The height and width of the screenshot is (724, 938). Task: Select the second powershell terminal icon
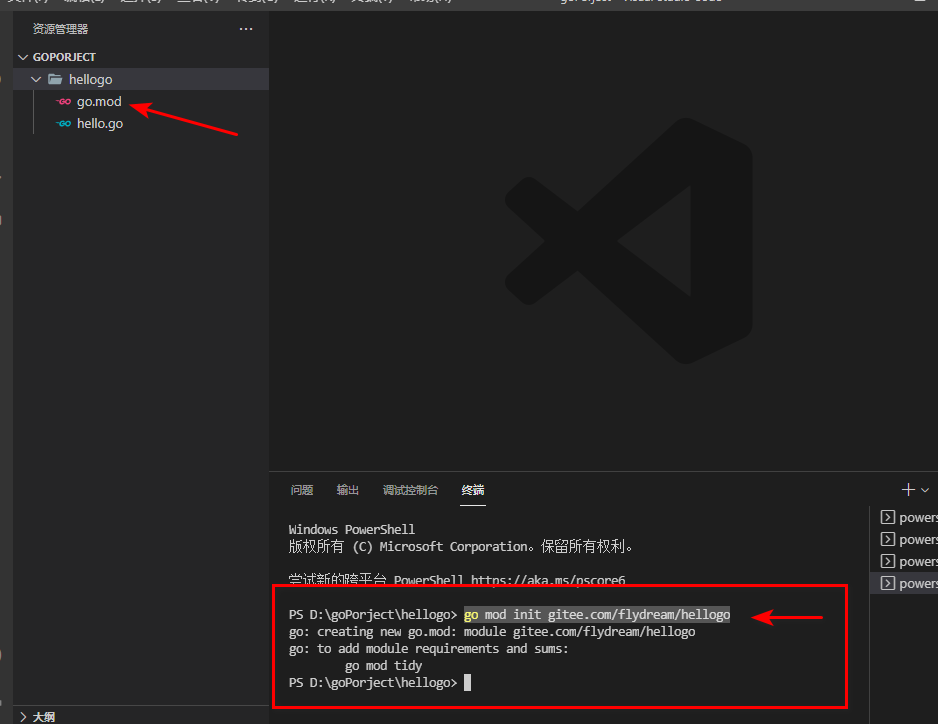886,540
